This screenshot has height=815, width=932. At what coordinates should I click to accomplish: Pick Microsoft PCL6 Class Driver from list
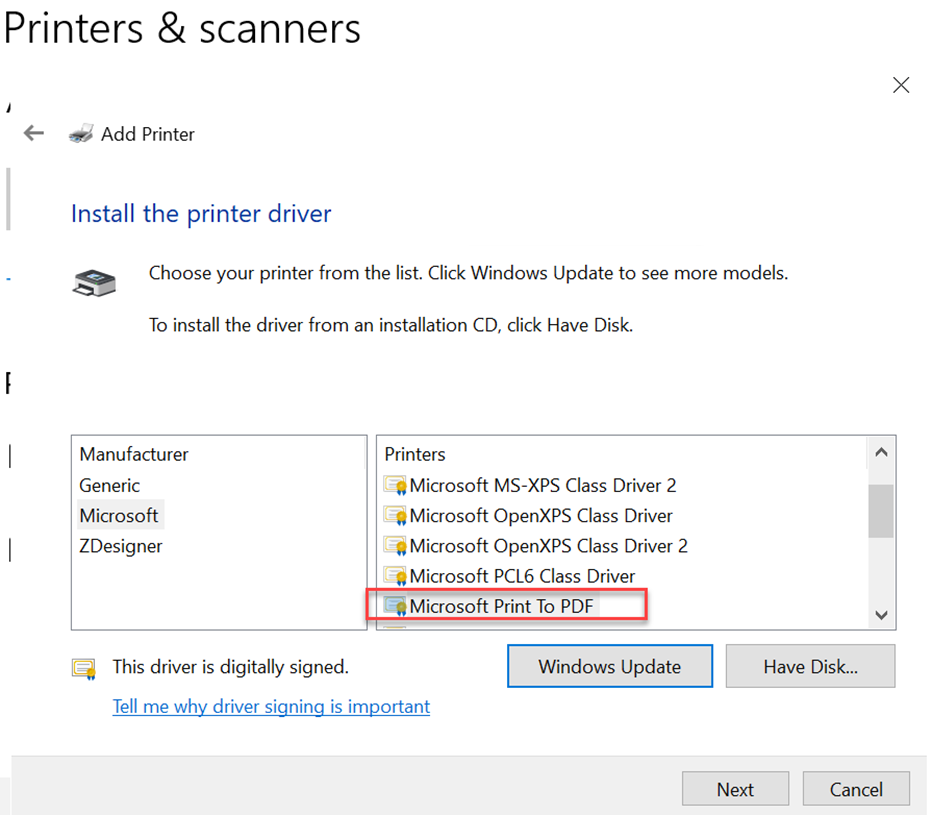522,576
